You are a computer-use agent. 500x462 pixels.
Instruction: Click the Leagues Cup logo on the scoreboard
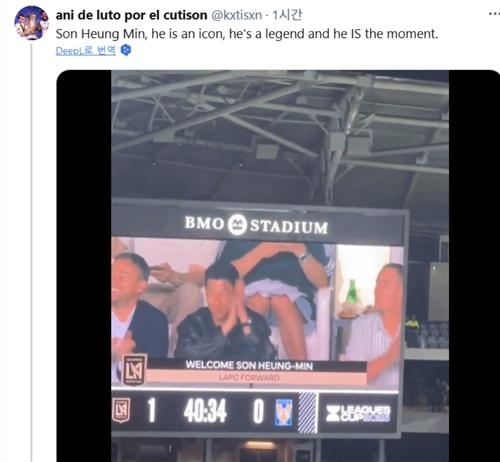click(x=358, y=413)
